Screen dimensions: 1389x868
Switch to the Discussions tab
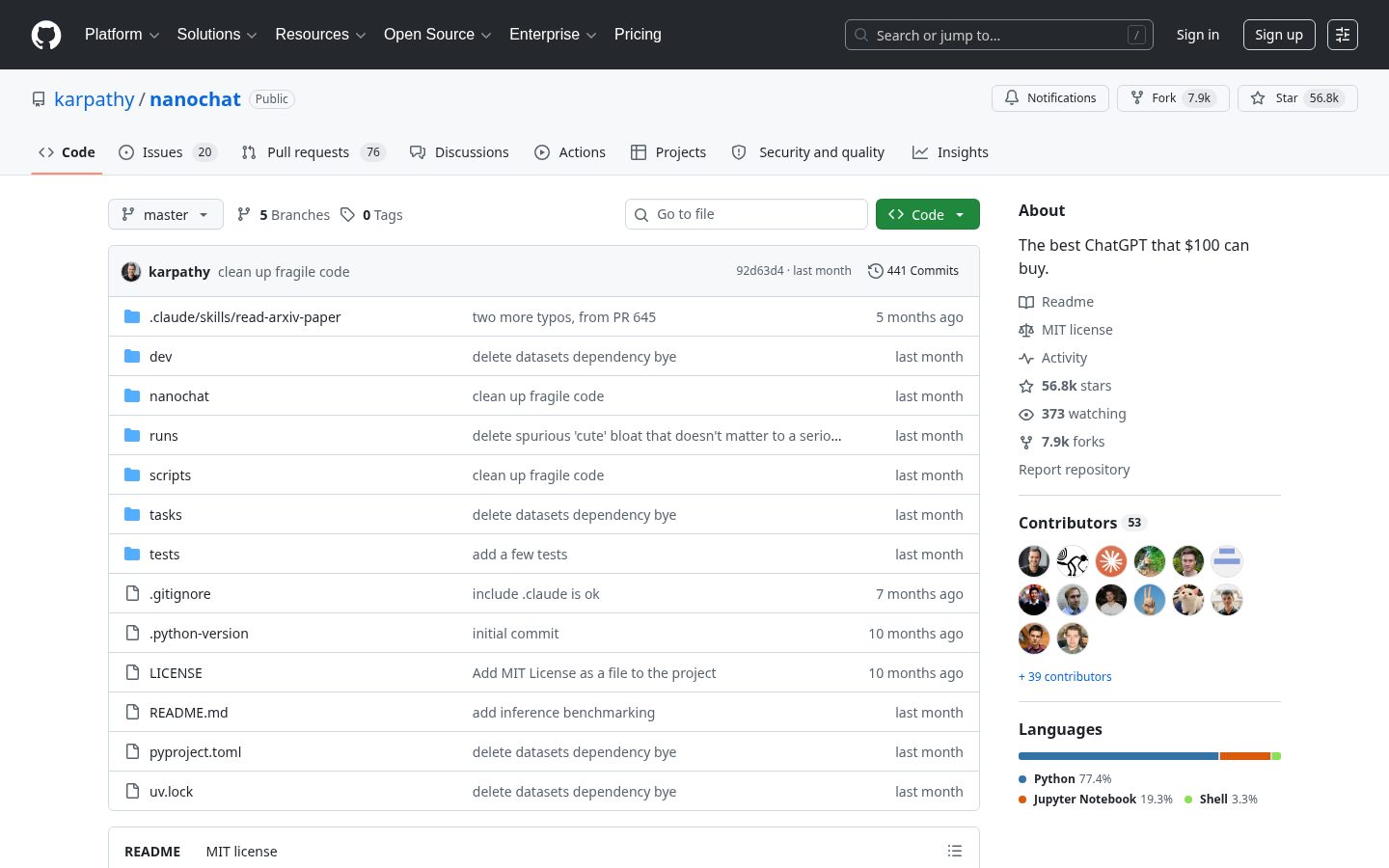coord(459,152)
